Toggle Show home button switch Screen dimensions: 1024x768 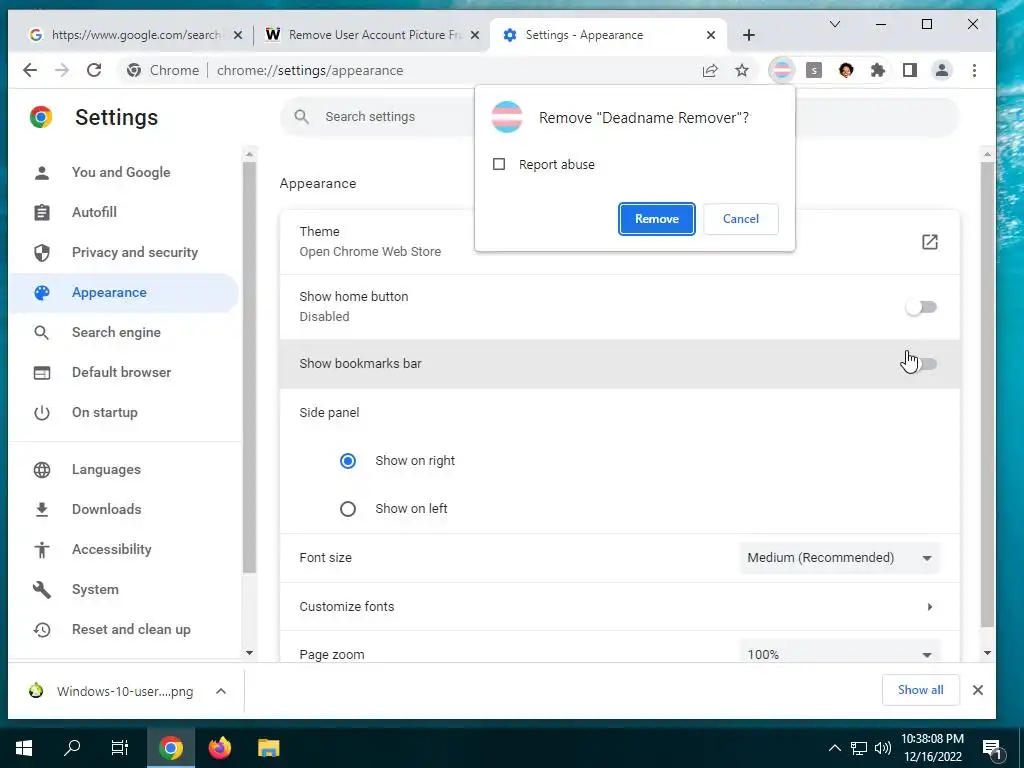[x=922, y=307]
